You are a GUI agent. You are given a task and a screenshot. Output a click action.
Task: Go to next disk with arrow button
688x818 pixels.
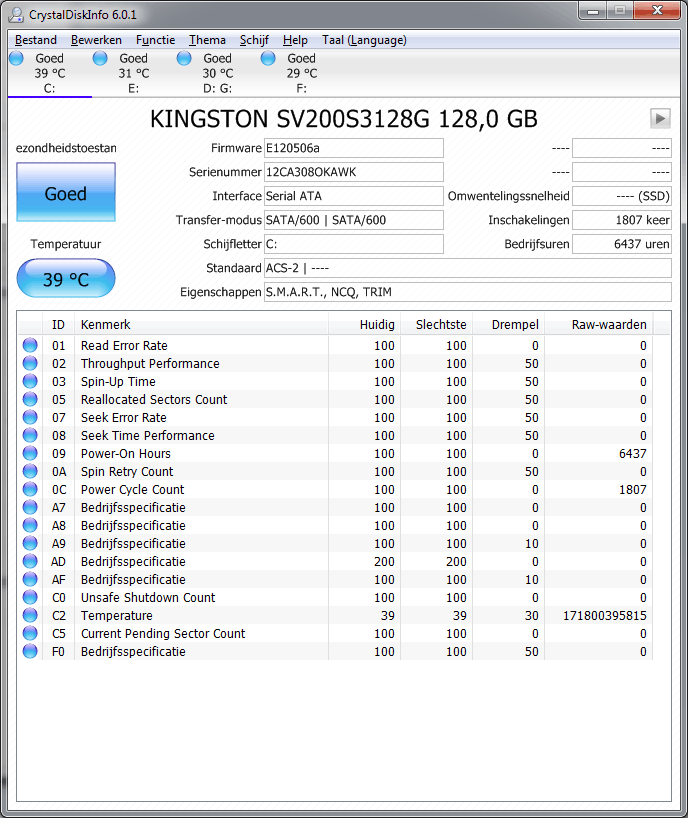(x=660, y=118)
